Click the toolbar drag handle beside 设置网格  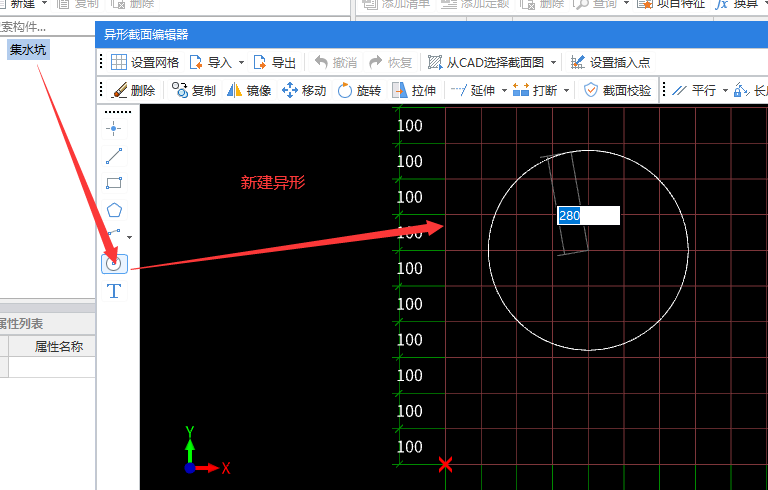pos(101,62)
